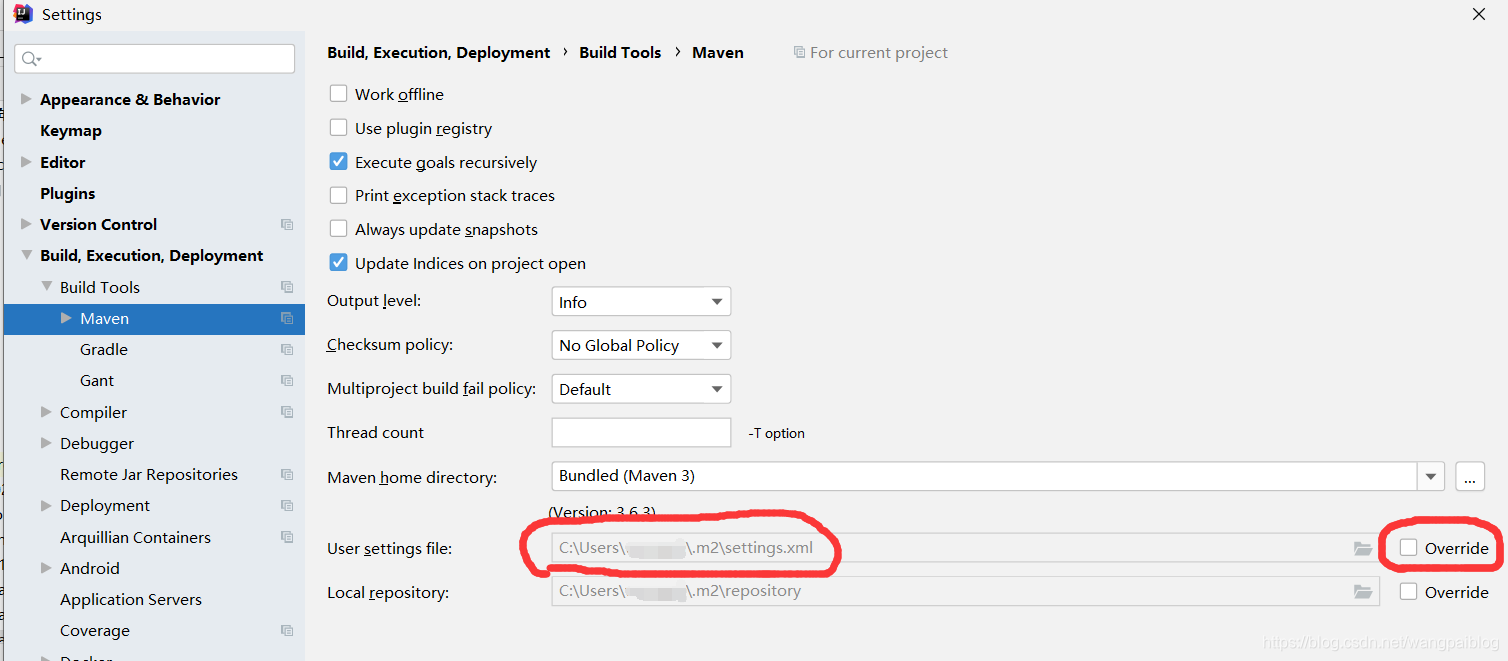Click Maven breadcrumb
The image size is (1508, 661).
pos(718,53)
